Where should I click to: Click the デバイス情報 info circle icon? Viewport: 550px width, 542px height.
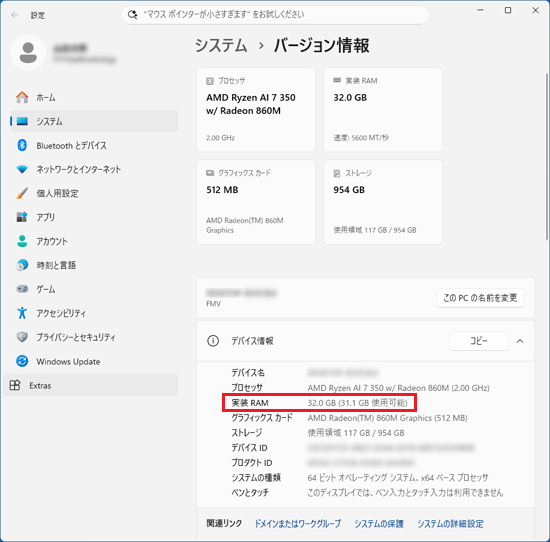pyautogui.click(x=213, y=341)
